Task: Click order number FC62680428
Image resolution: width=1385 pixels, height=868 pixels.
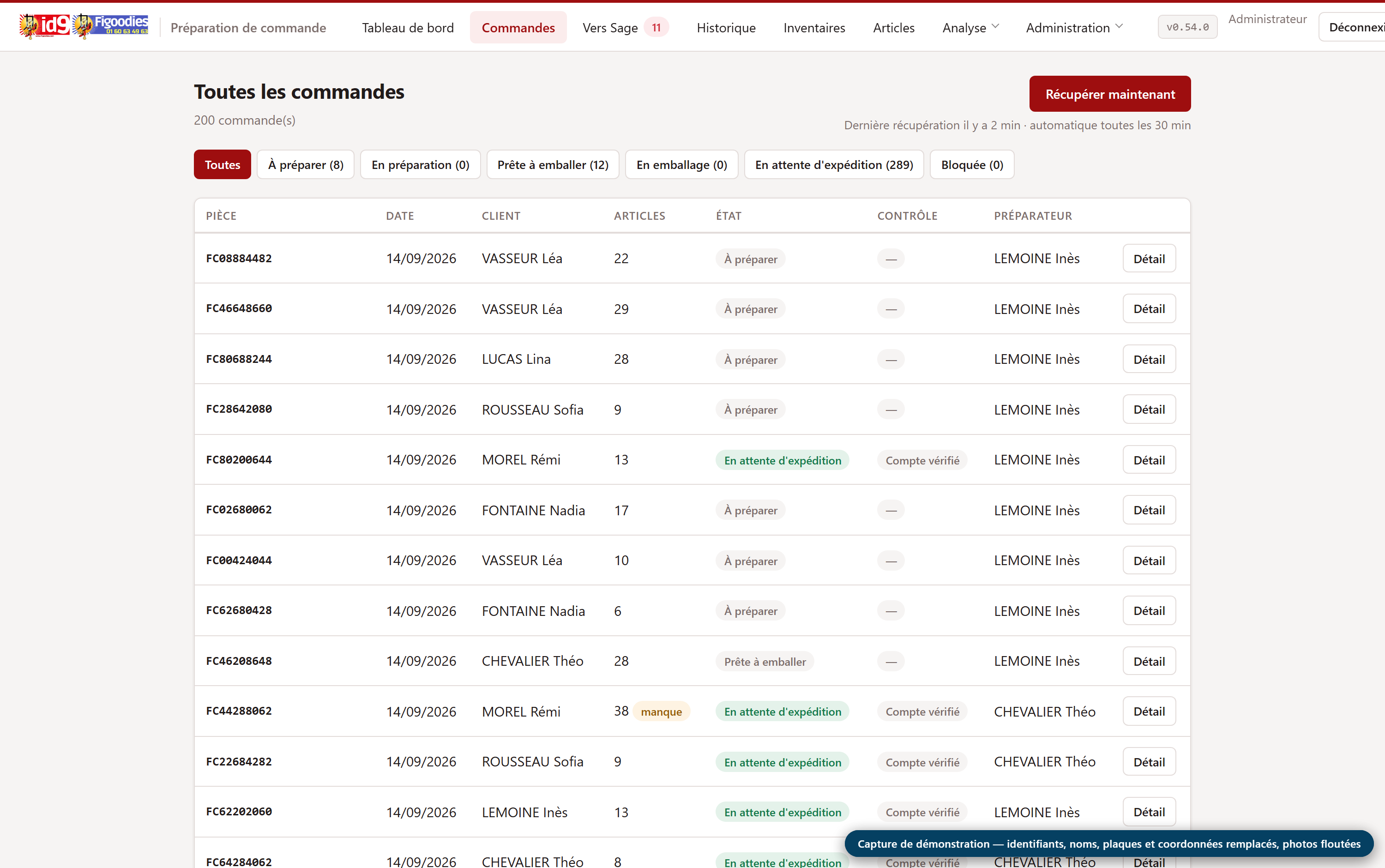Action: pyautogui.click(x=239, y=610)
